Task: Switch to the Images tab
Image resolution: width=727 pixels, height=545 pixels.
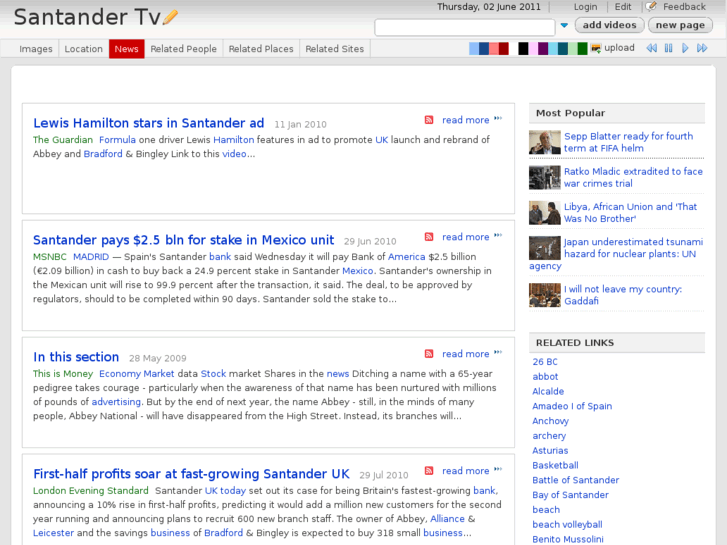Action: (36, 49)
